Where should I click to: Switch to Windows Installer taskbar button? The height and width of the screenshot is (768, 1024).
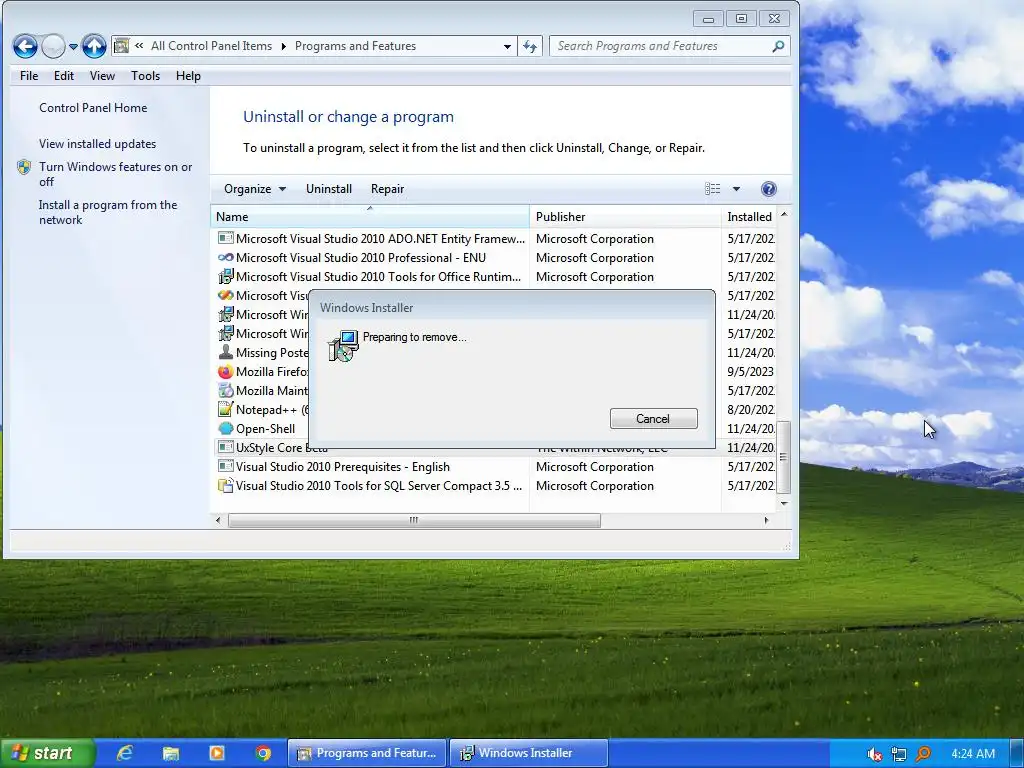point(528,753)
